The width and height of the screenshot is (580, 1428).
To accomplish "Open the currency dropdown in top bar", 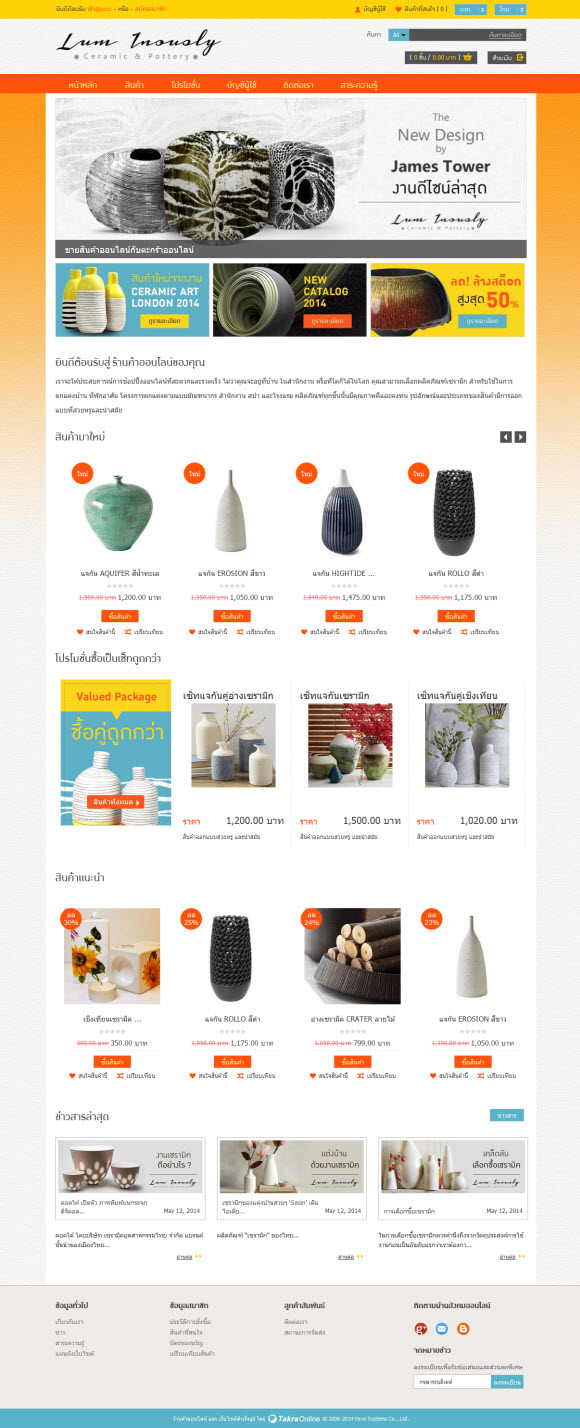I will click(x=471, y=9).
